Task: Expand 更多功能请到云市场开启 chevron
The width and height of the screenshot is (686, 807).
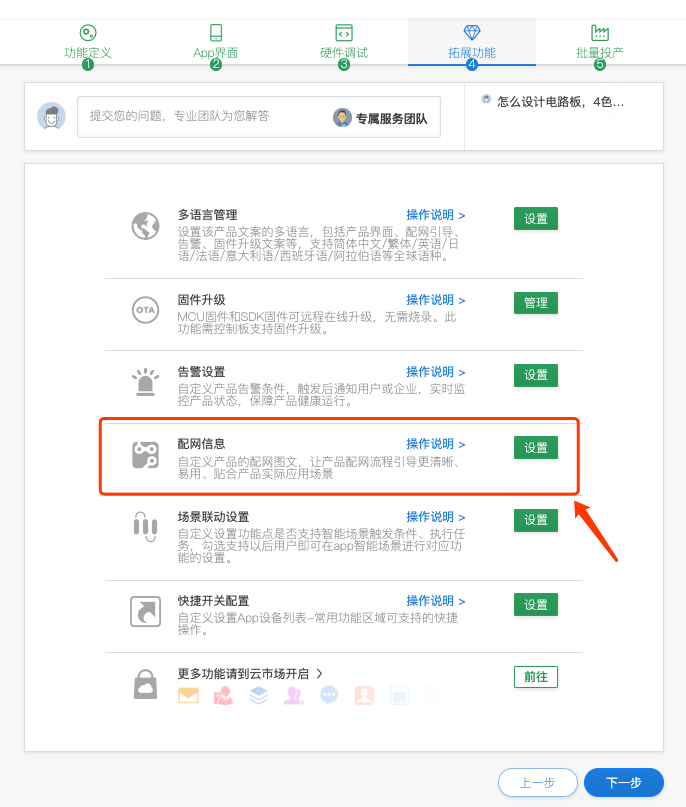Action: click(x=320, y=673)
